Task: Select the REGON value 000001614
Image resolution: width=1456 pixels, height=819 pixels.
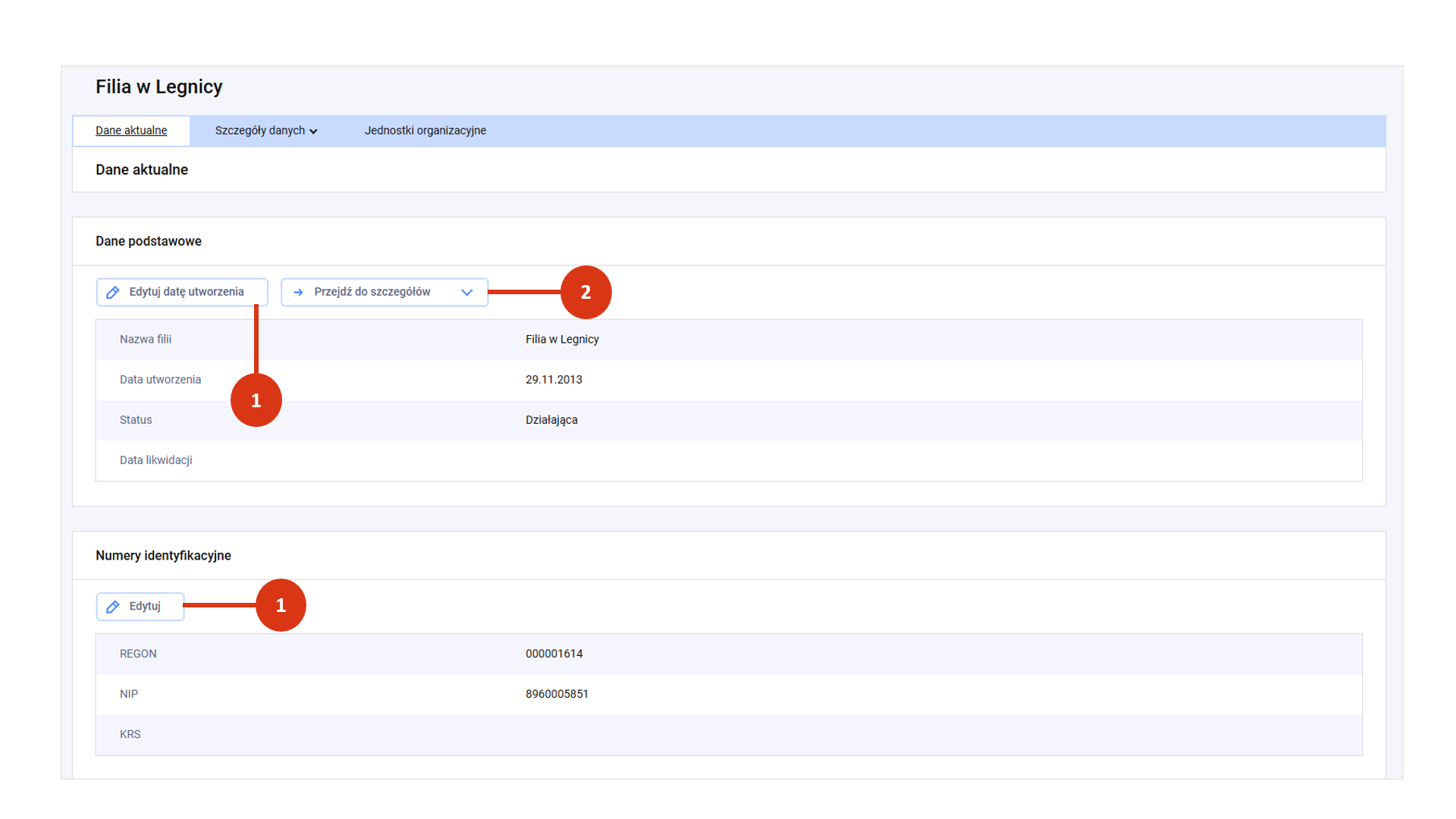Action: tap(554, 654)
